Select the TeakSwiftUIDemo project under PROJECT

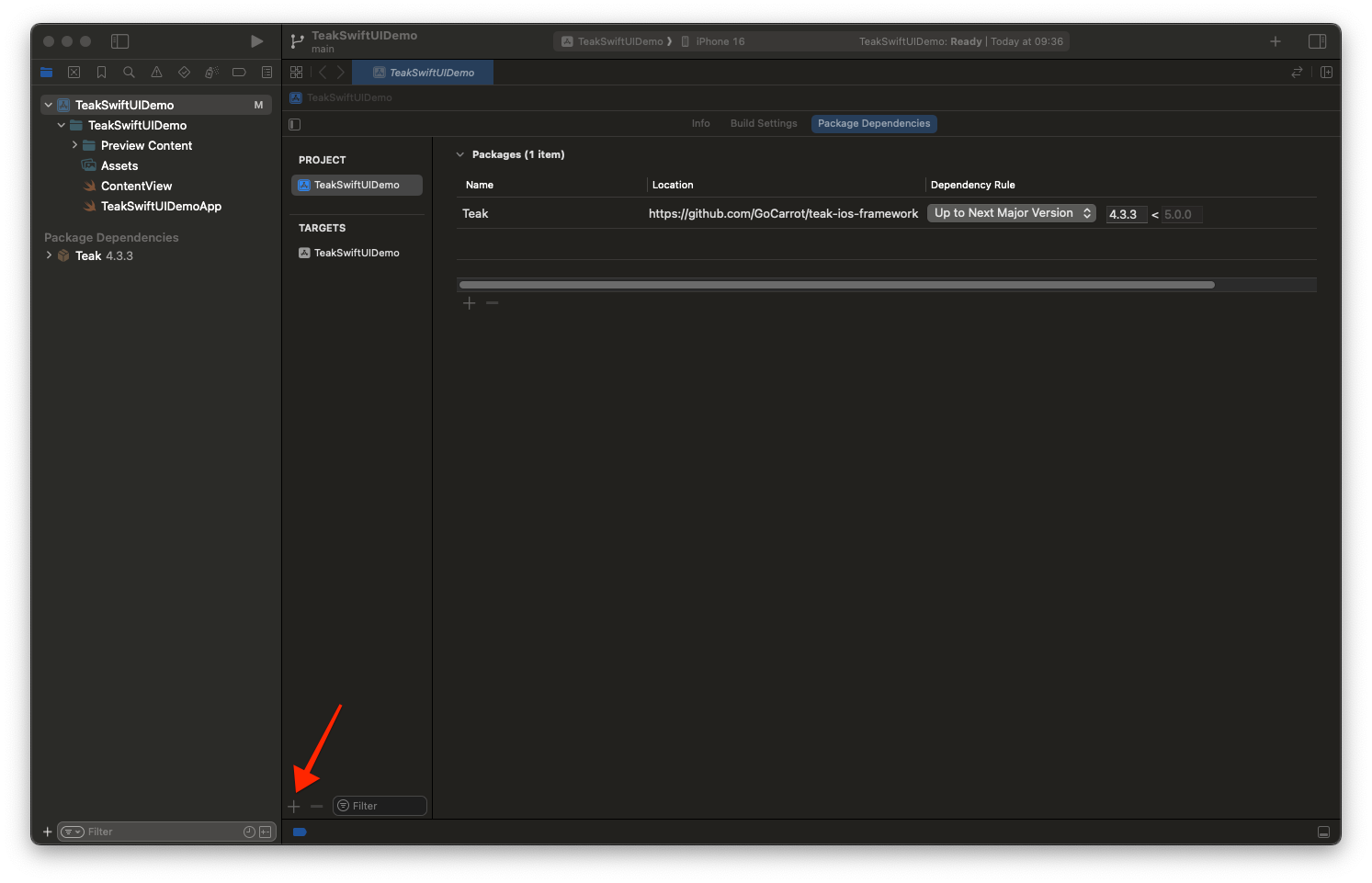tap(357, 186)
